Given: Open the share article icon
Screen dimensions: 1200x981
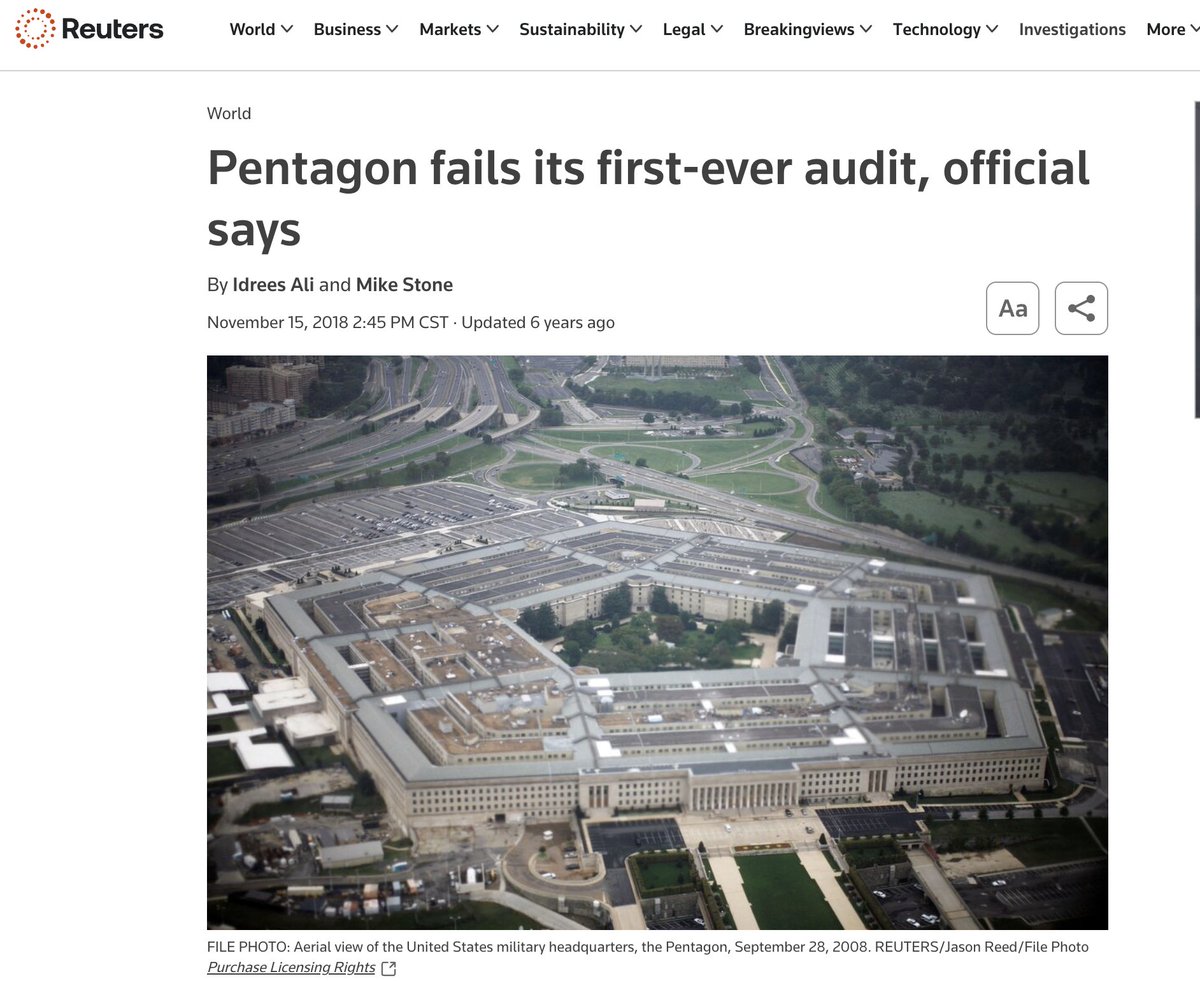Looking at the screenshot, I should click(x=1081, y=308).
